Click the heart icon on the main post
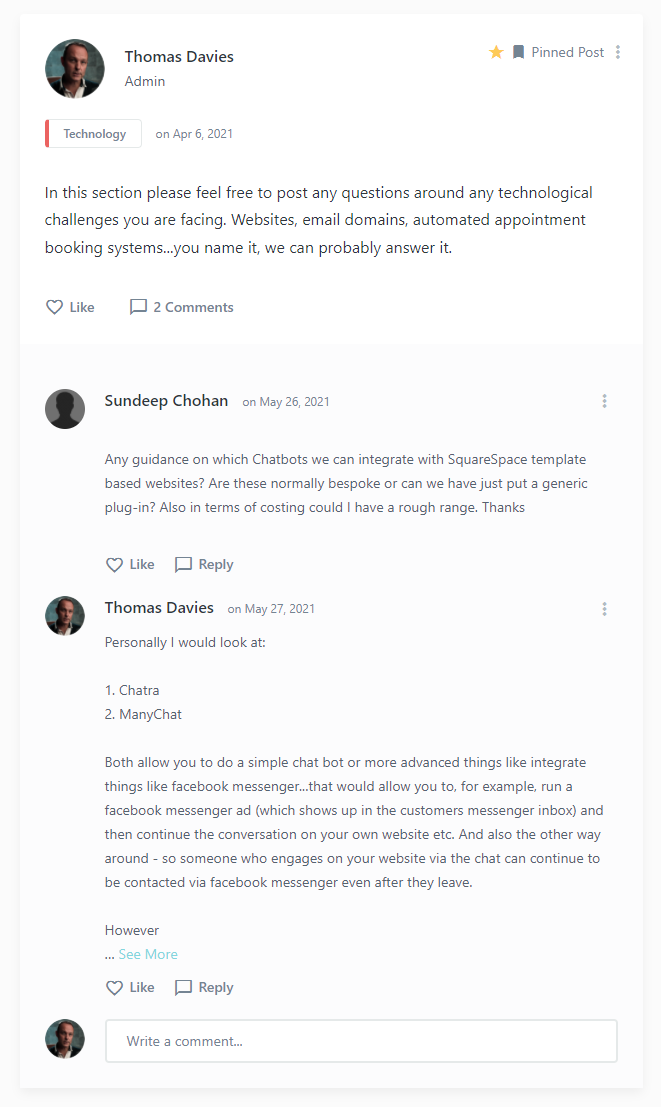This screenshot has height=1107, width=661. coord(55,307)
